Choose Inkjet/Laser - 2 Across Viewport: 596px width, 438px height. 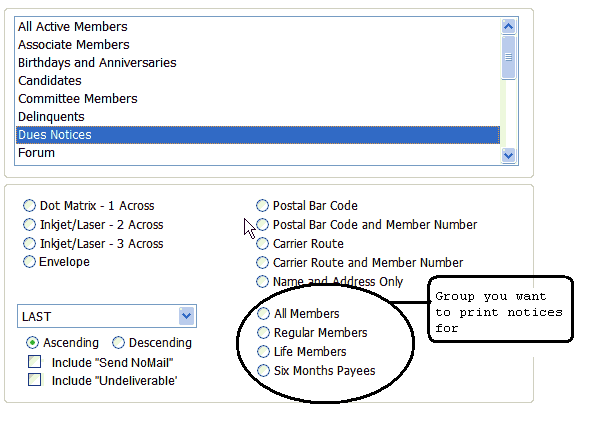(x=29, y=225)
